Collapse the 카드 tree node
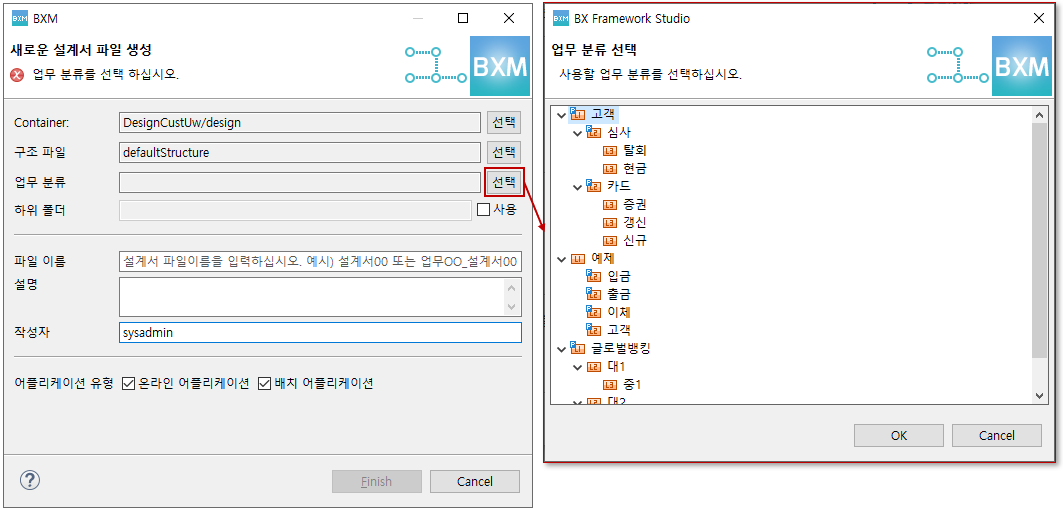 pyautogui.click(x=578, y=186)
